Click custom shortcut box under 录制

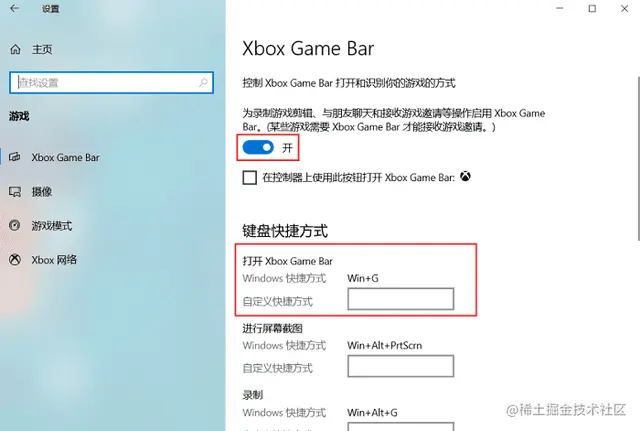click(400, 427)
